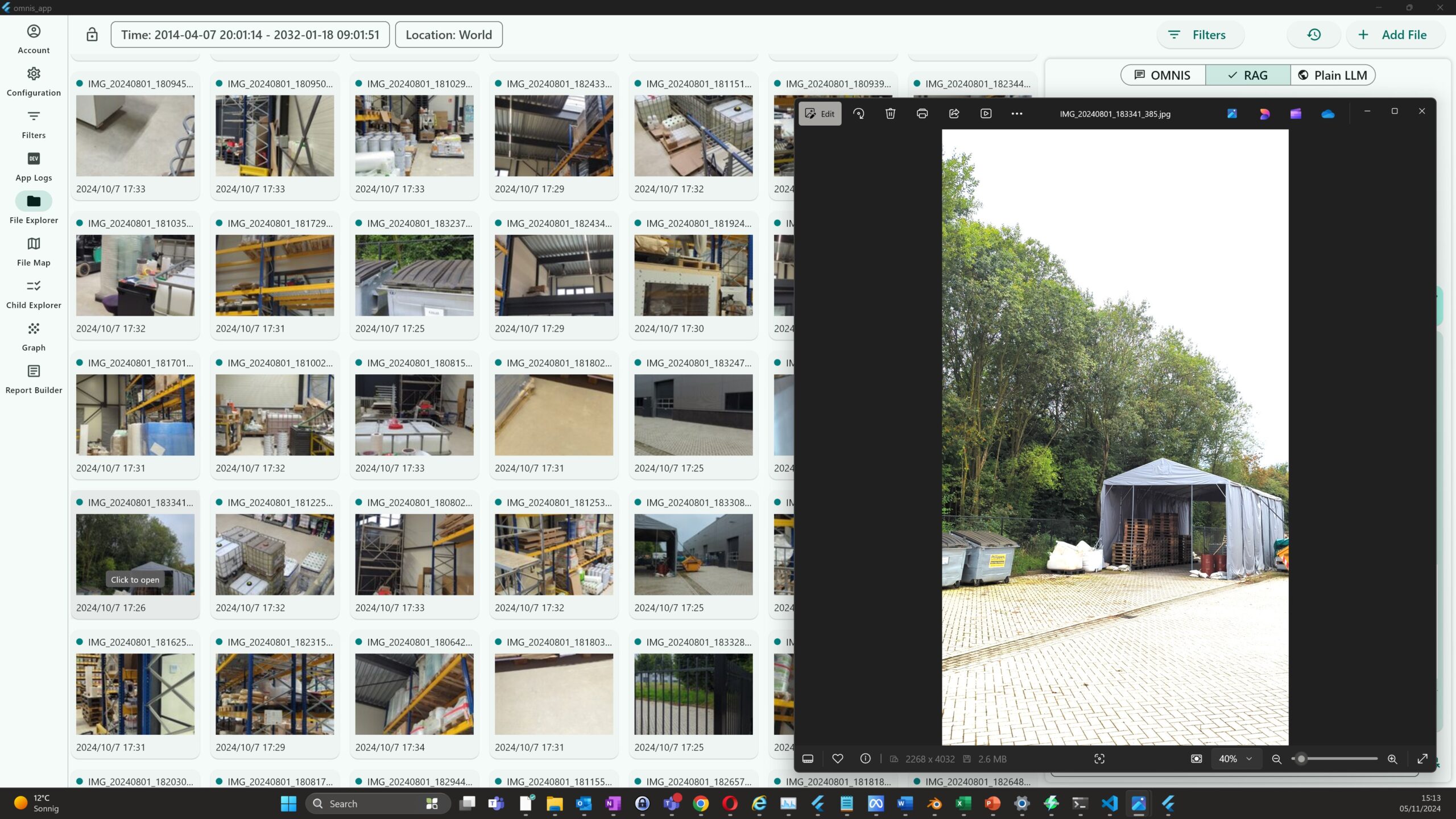Click file name IMG_20240801_182030 label

click(140, 782)
